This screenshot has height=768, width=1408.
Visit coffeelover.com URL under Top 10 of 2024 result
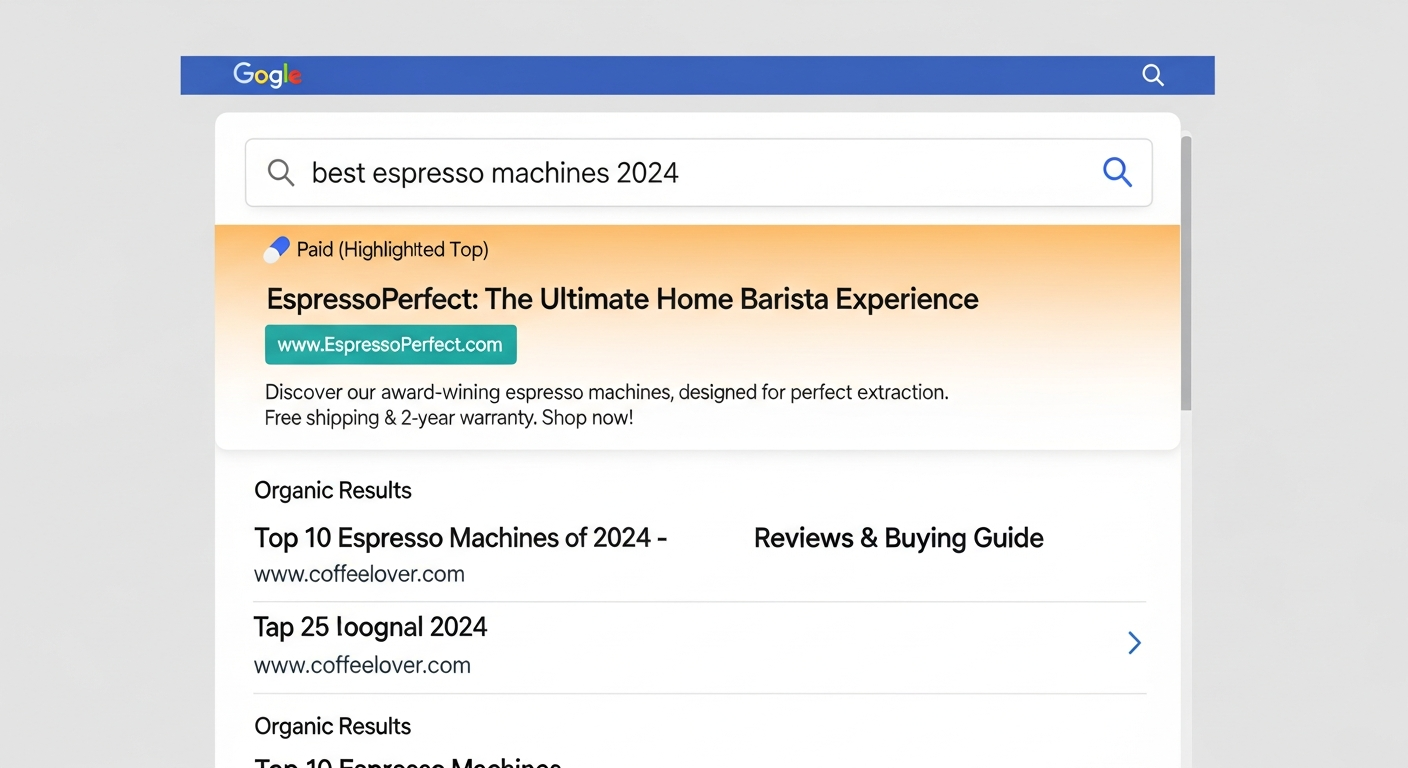(359, 574)
